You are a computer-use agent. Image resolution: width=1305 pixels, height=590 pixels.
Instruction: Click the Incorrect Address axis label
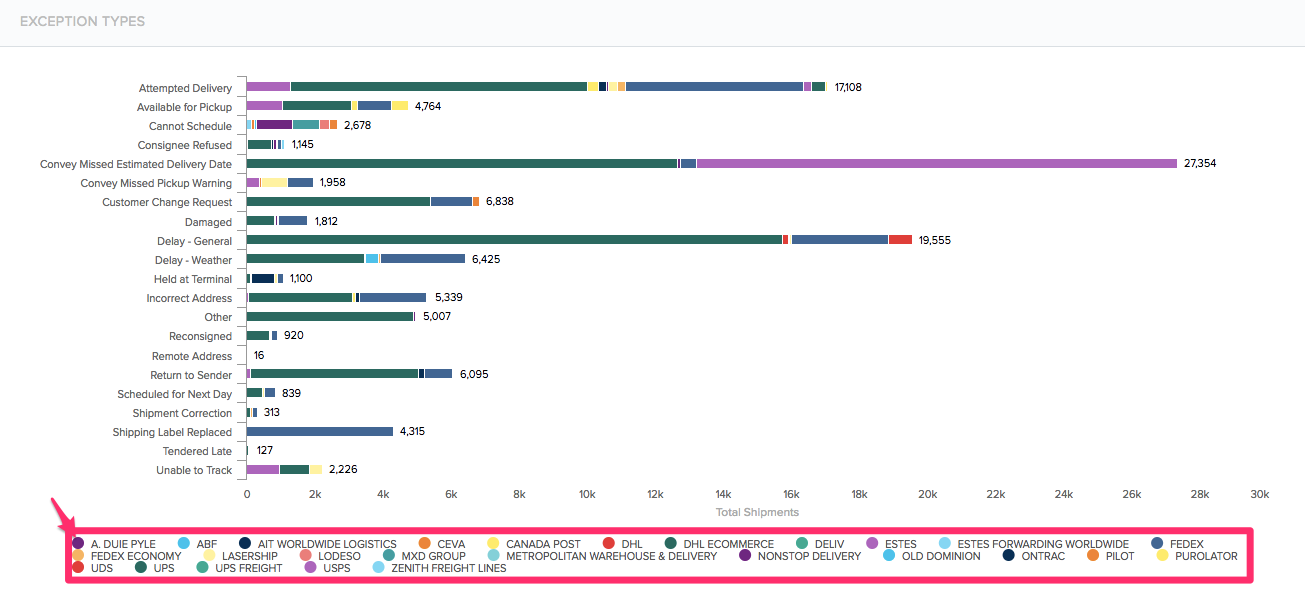[x=189, y=298]
